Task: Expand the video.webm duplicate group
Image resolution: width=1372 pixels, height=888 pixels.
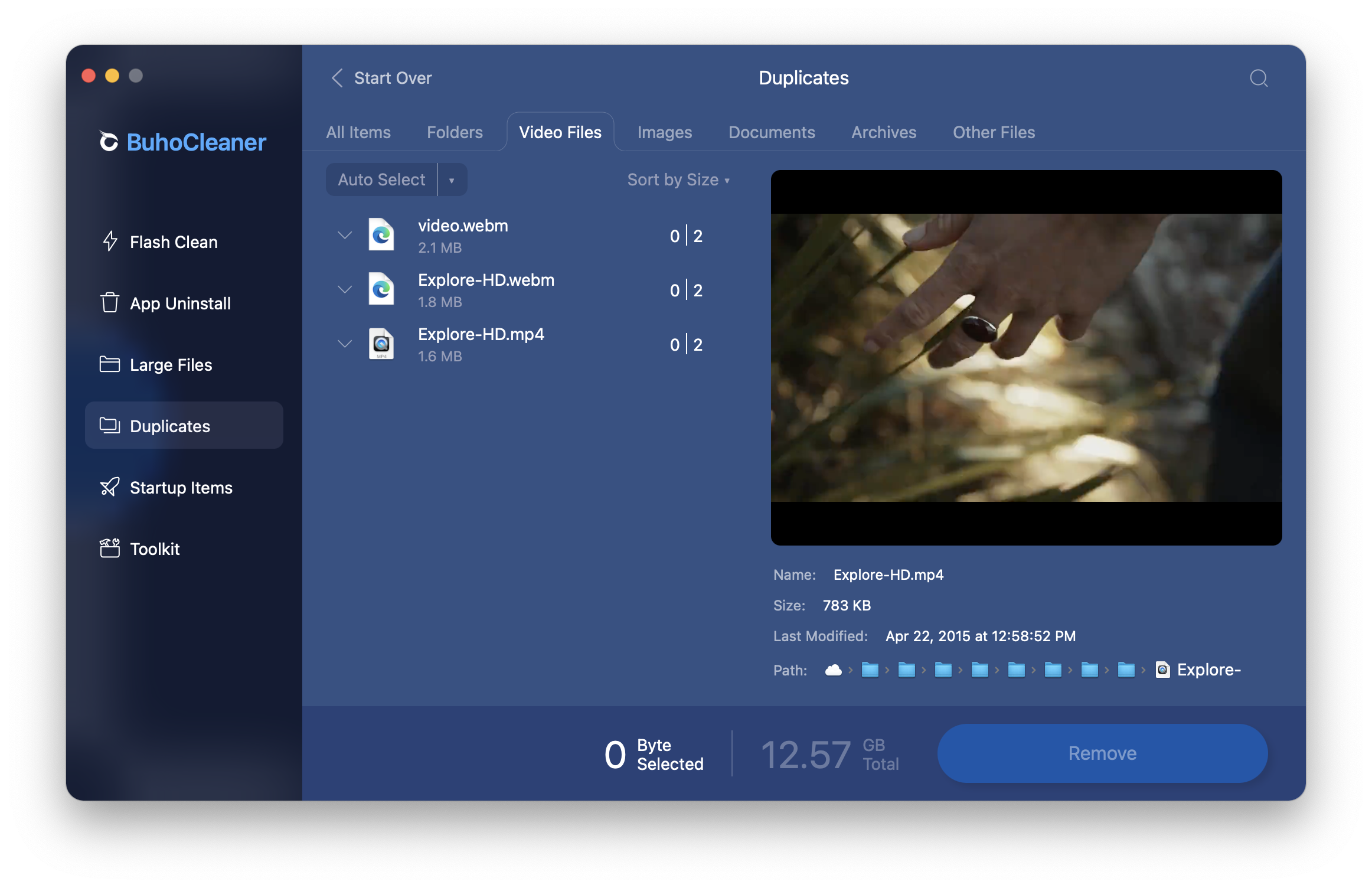Action: tap(345, 235)
